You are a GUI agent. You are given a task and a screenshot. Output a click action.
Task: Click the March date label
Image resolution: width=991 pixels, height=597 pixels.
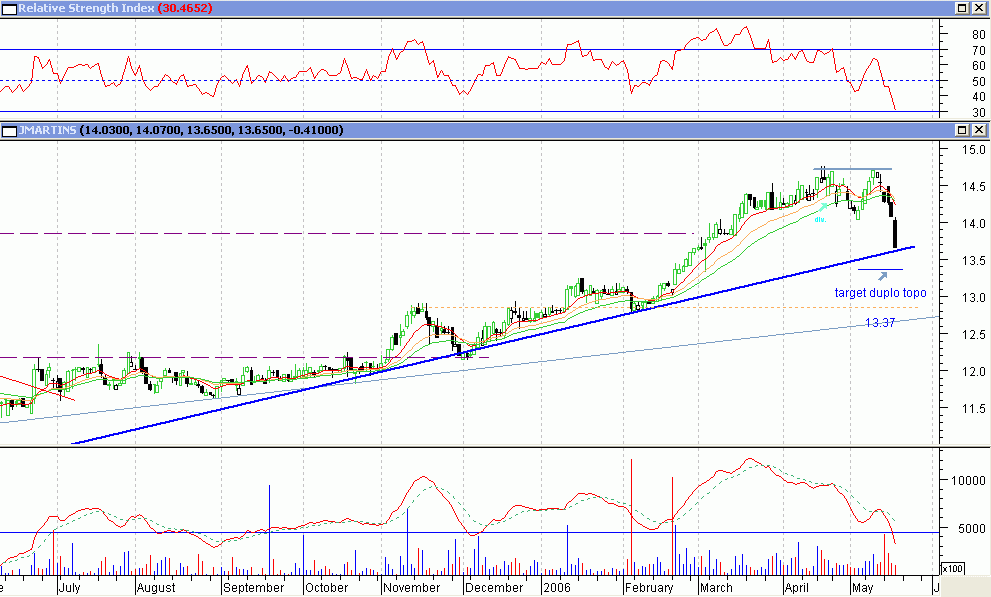point(716,588)
